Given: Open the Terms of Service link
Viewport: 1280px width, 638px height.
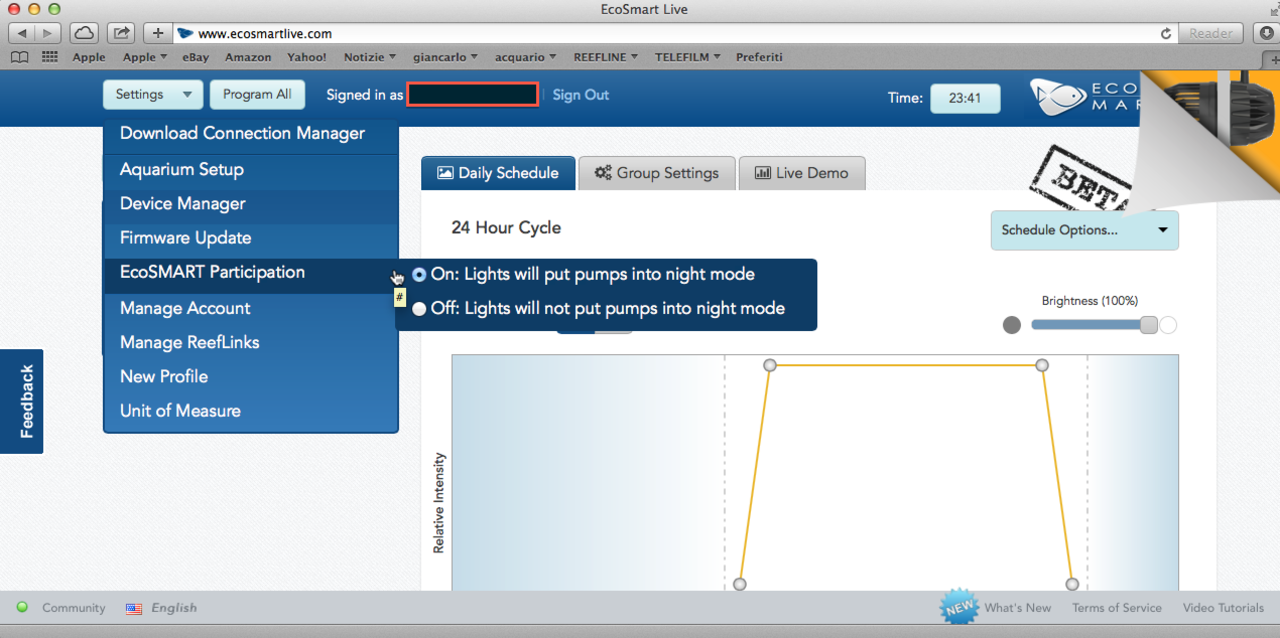Looking at the screenshot, I should (x=1117, y=608).
